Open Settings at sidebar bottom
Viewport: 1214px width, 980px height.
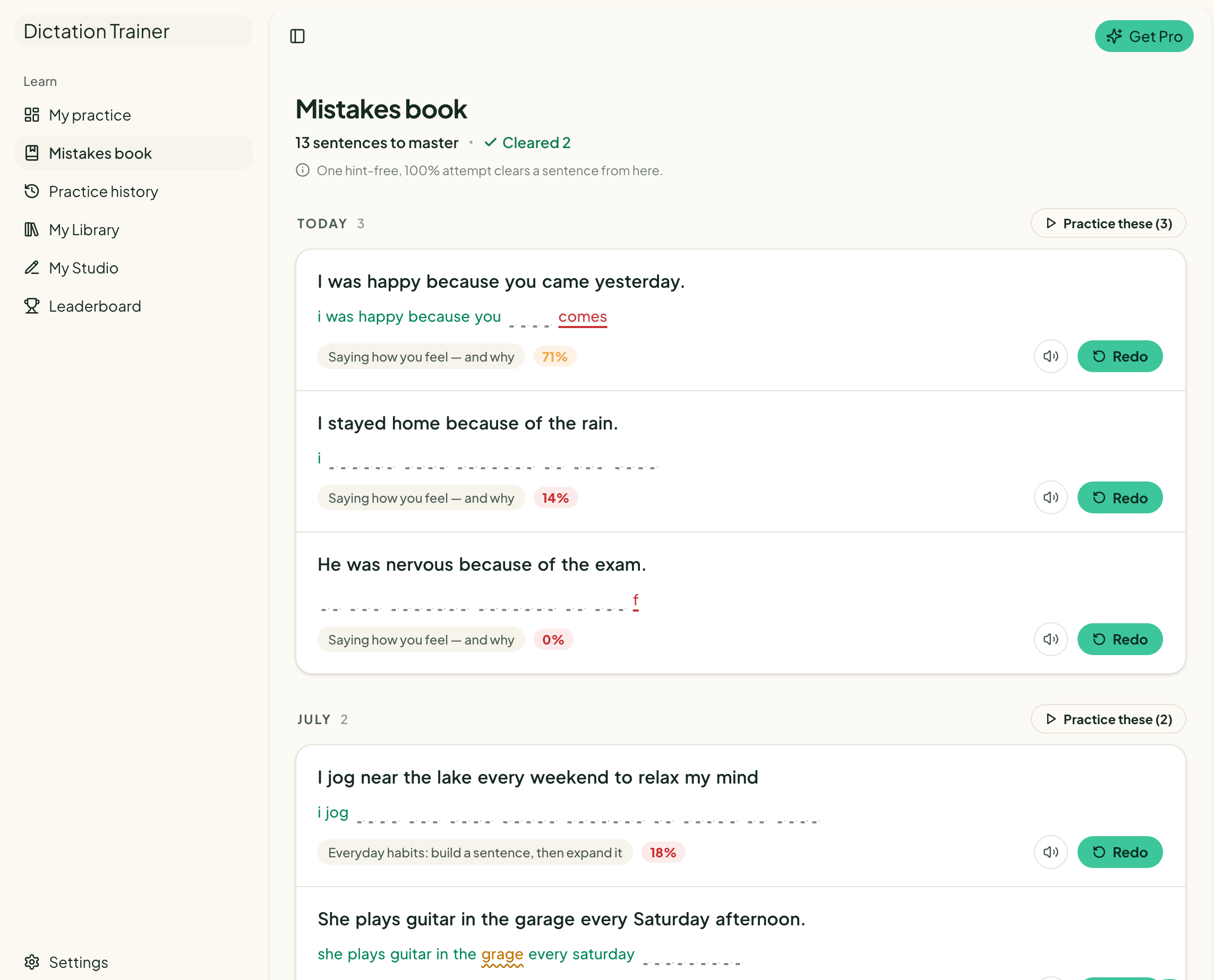[134, 962]
